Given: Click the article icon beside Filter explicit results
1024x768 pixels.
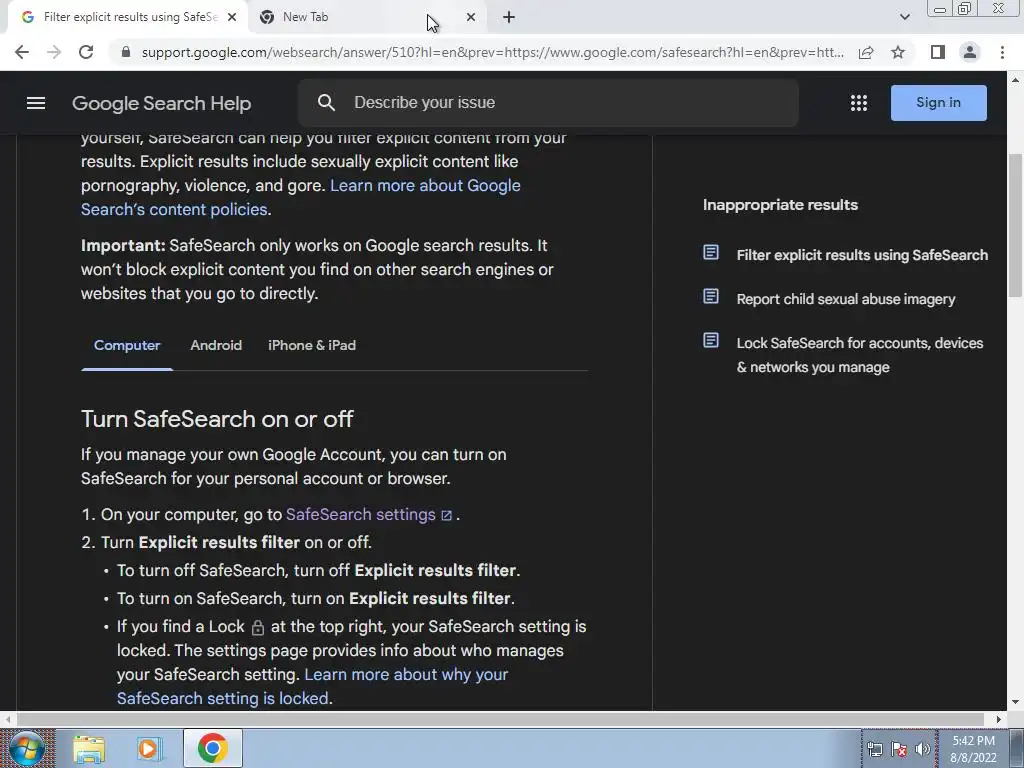Looking at the screenshot, I should pyautogui.click(x=711, y=252).
